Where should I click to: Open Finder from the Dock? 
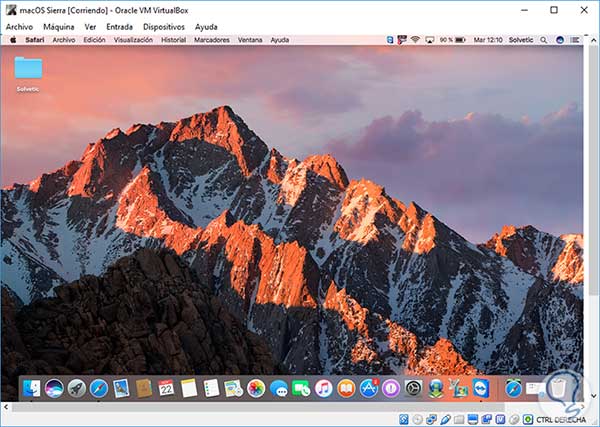pos(31,389)
